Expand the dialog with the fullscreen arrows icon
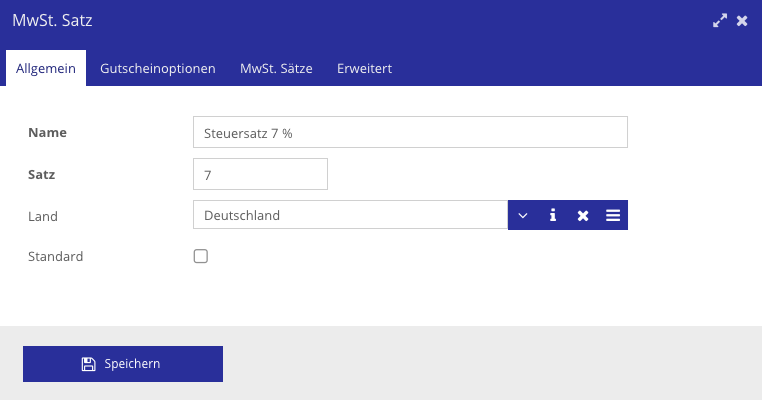This screenshot has width=762, height=400. coord(720,20)
